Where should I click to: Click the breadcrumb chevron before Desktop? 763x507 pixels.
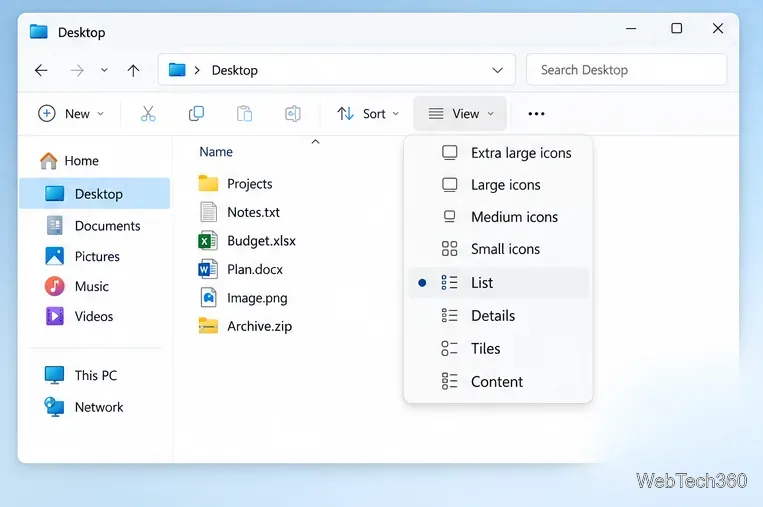[197, 71]
